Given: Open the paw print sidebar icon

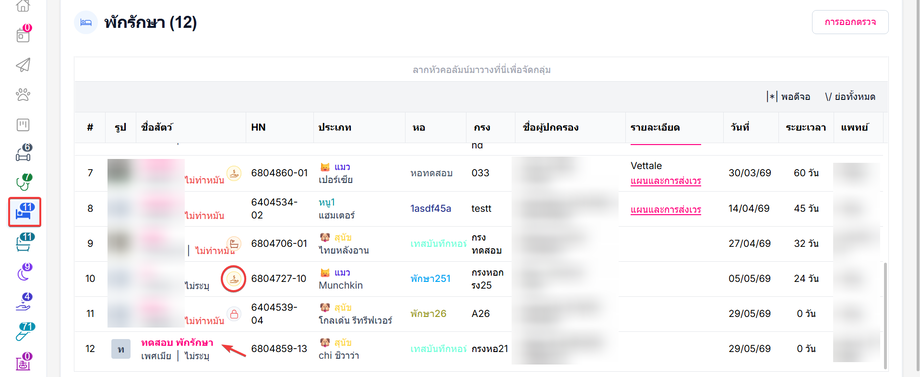Looking at the screenshot, I should coord(23,94).
